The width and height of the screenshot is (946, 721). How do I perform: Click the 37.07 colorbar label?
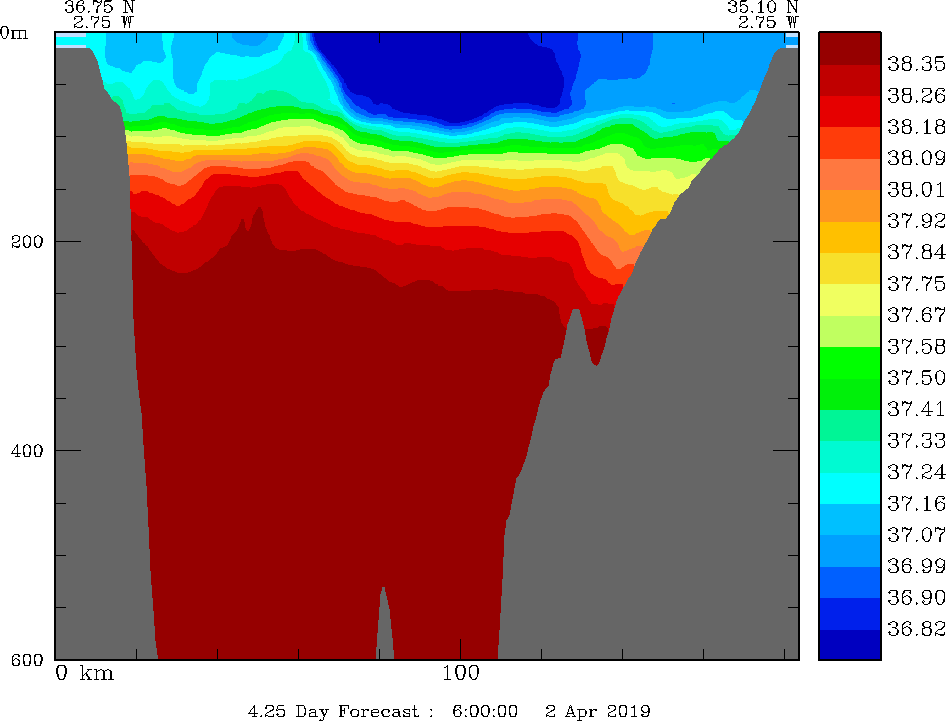[x=915, y=535]
